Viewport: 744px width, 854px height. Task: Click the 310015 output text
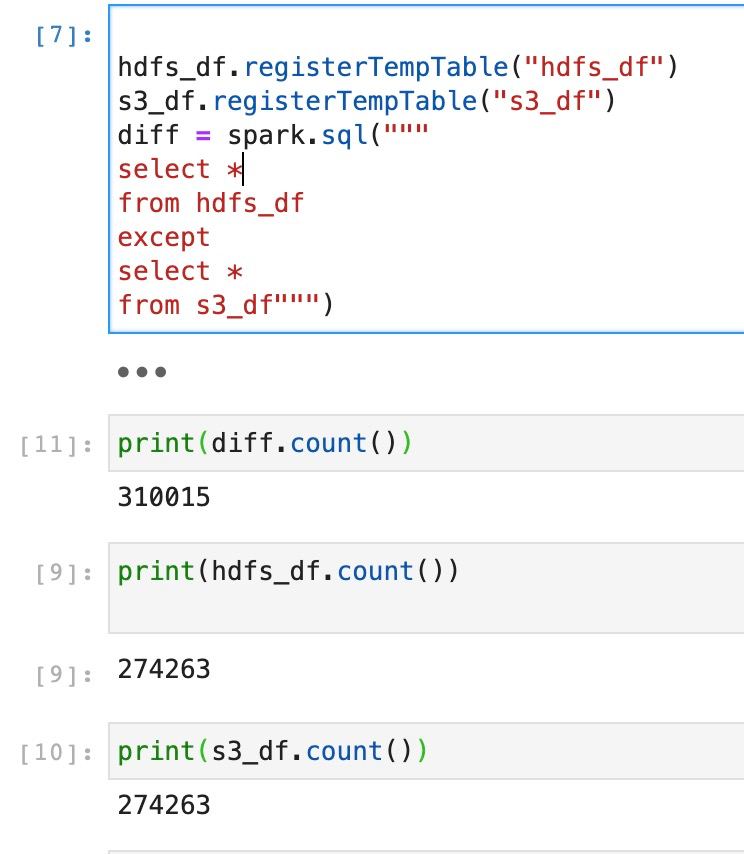pos(164,496)
